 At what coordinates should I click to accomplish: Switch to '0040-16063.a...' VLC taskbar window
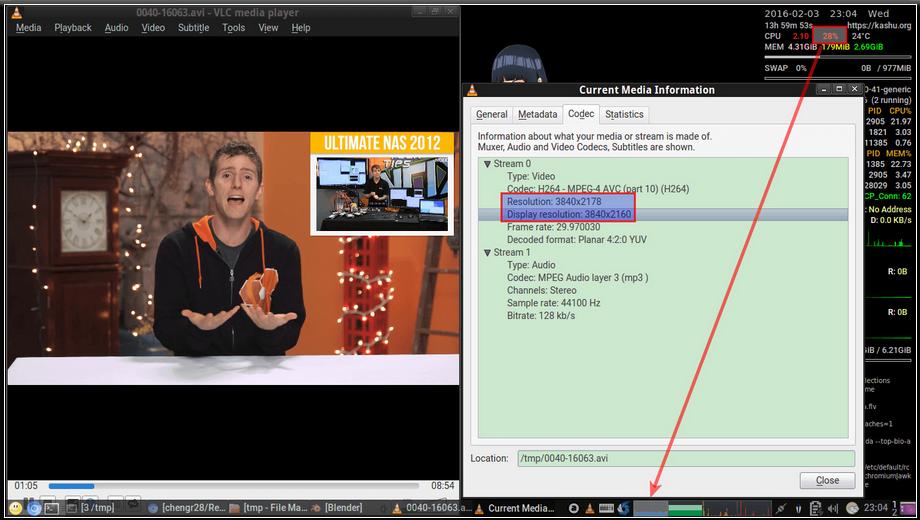tap(431, 508)
